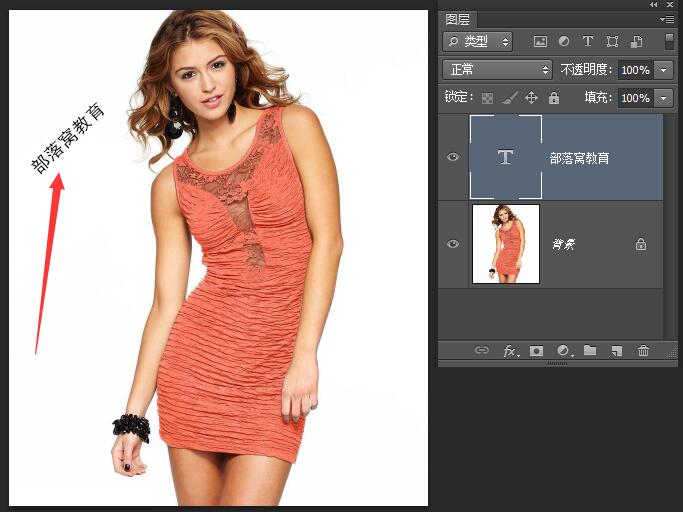Open the 类型 filter type dropdown

click(x=478, y=42)
